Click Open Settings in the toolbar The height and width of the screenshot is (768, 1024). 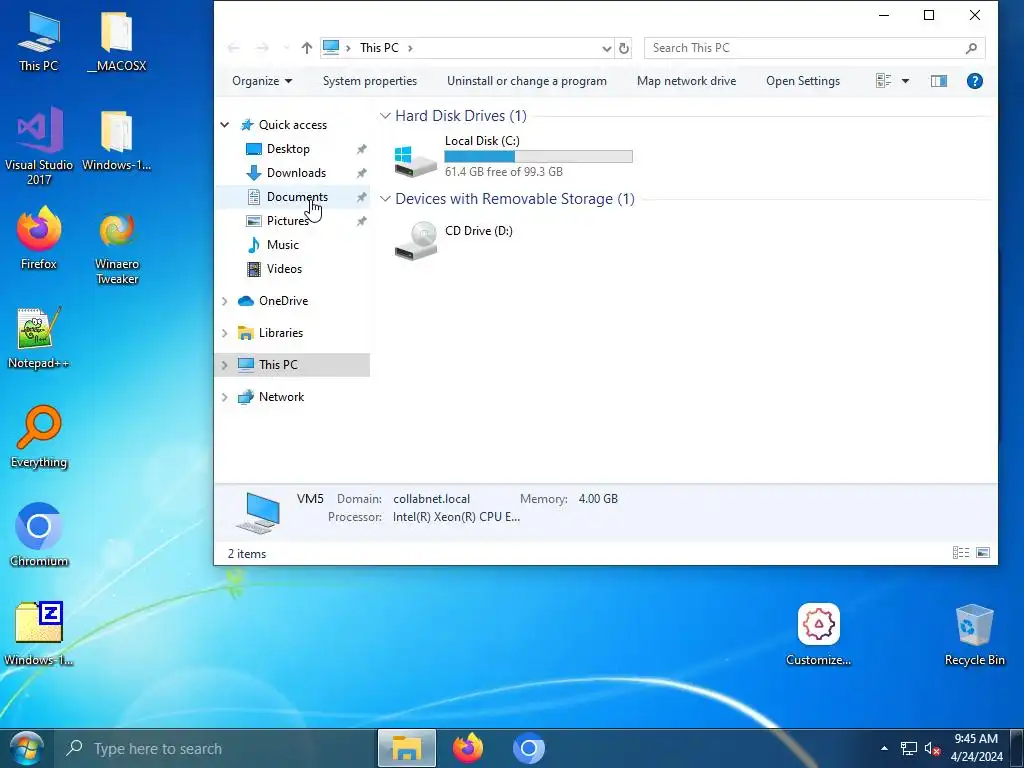[803, 81]
